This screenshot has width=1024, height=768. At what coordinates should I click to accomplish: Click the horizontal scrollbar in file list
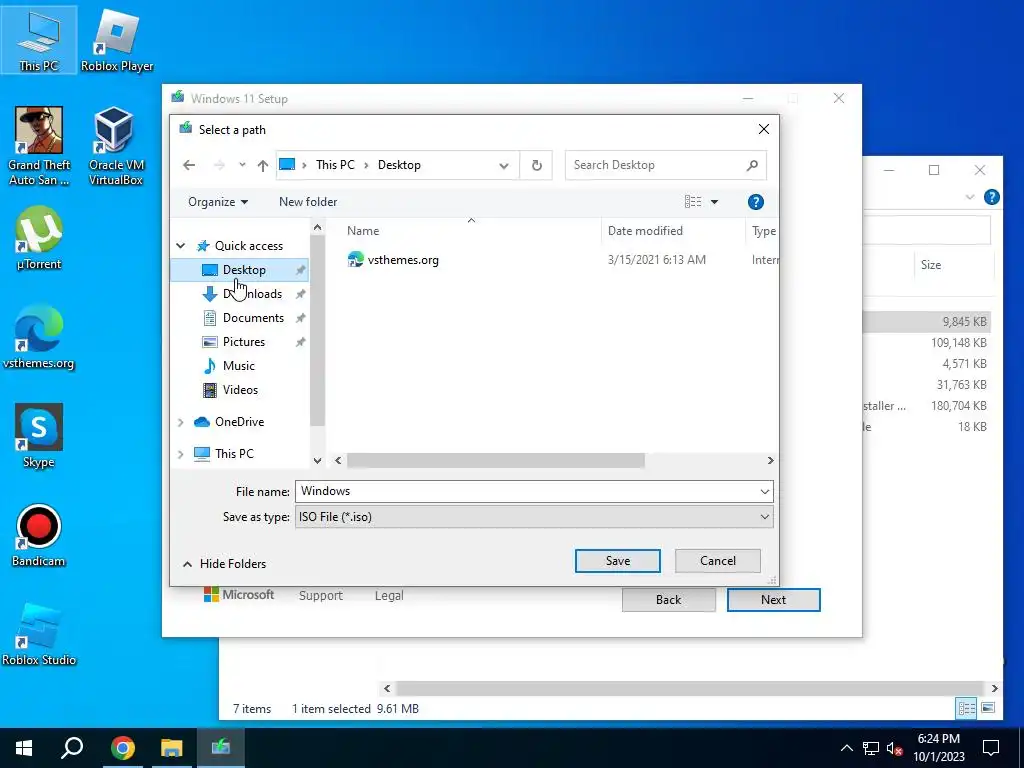point(496,460)
